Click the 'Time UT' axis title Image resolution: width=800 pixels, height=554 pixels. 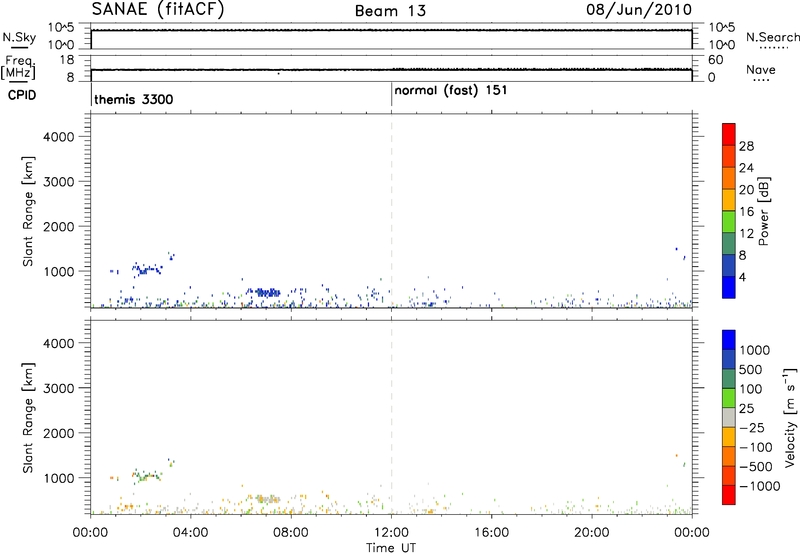tap(391, 548)
